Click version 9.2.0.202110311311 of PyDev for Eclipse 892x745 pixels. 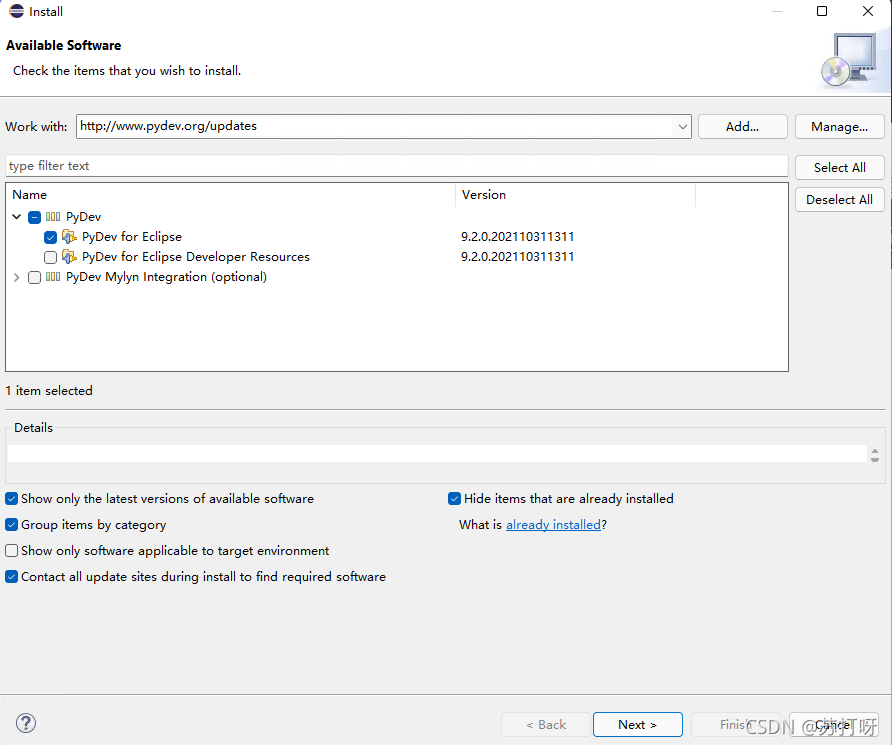coord(517,237)
